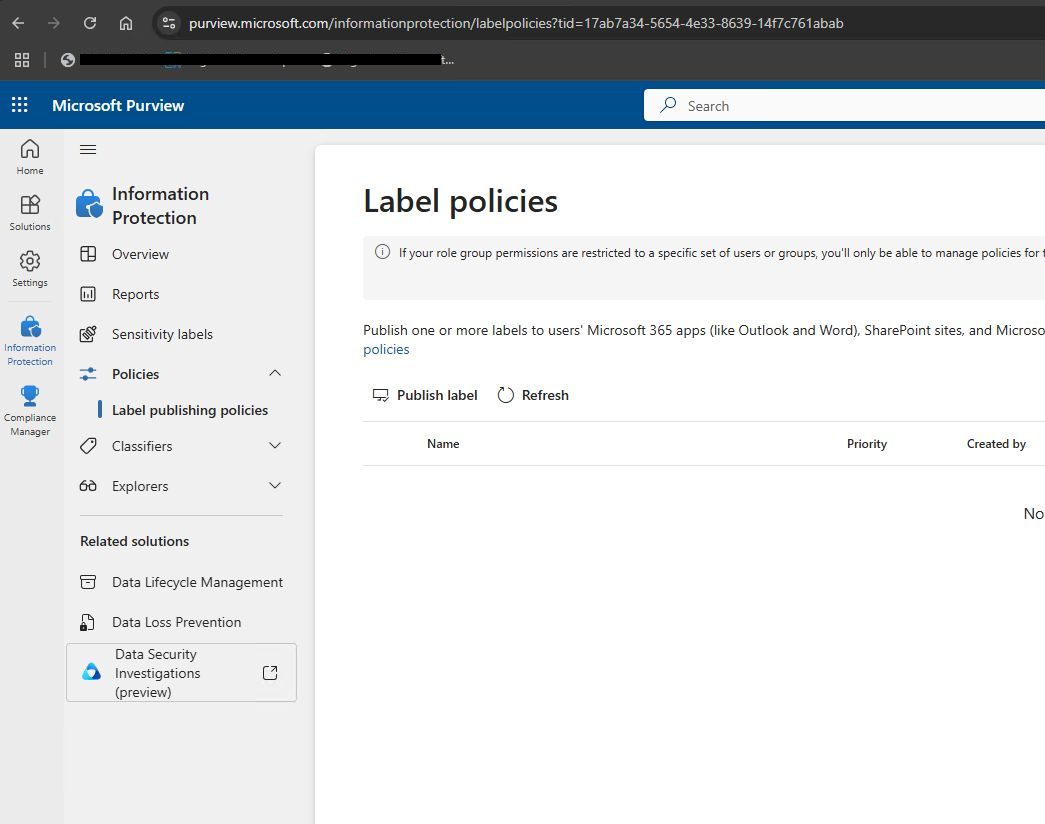Click the Refresh icon above the policies table
The image size is (1045, 824).
(504, 394)
